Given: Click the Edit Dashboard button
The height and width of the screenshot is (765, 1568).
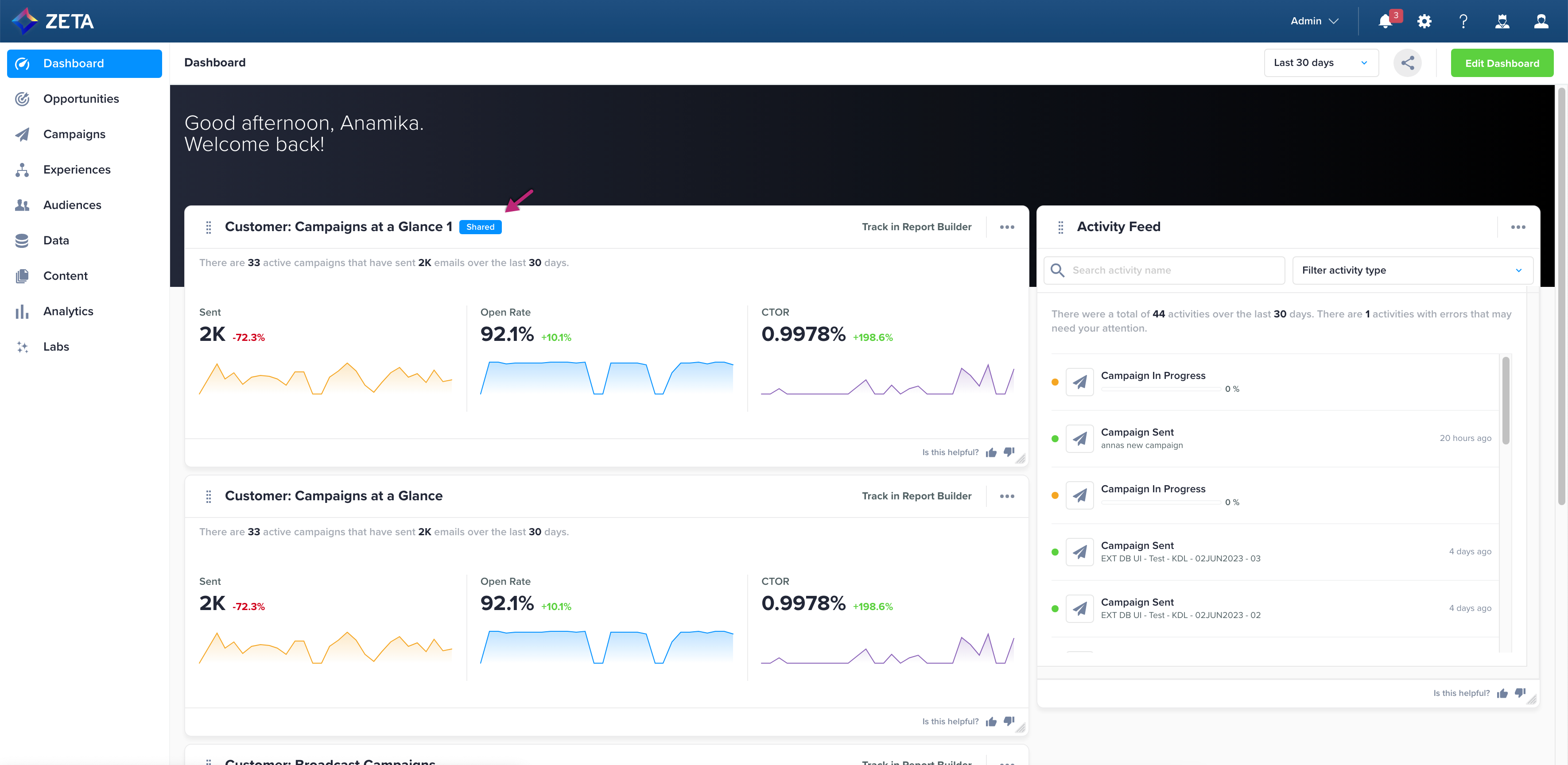Looking at the screenshot, I should click(x=1502, y=62).
